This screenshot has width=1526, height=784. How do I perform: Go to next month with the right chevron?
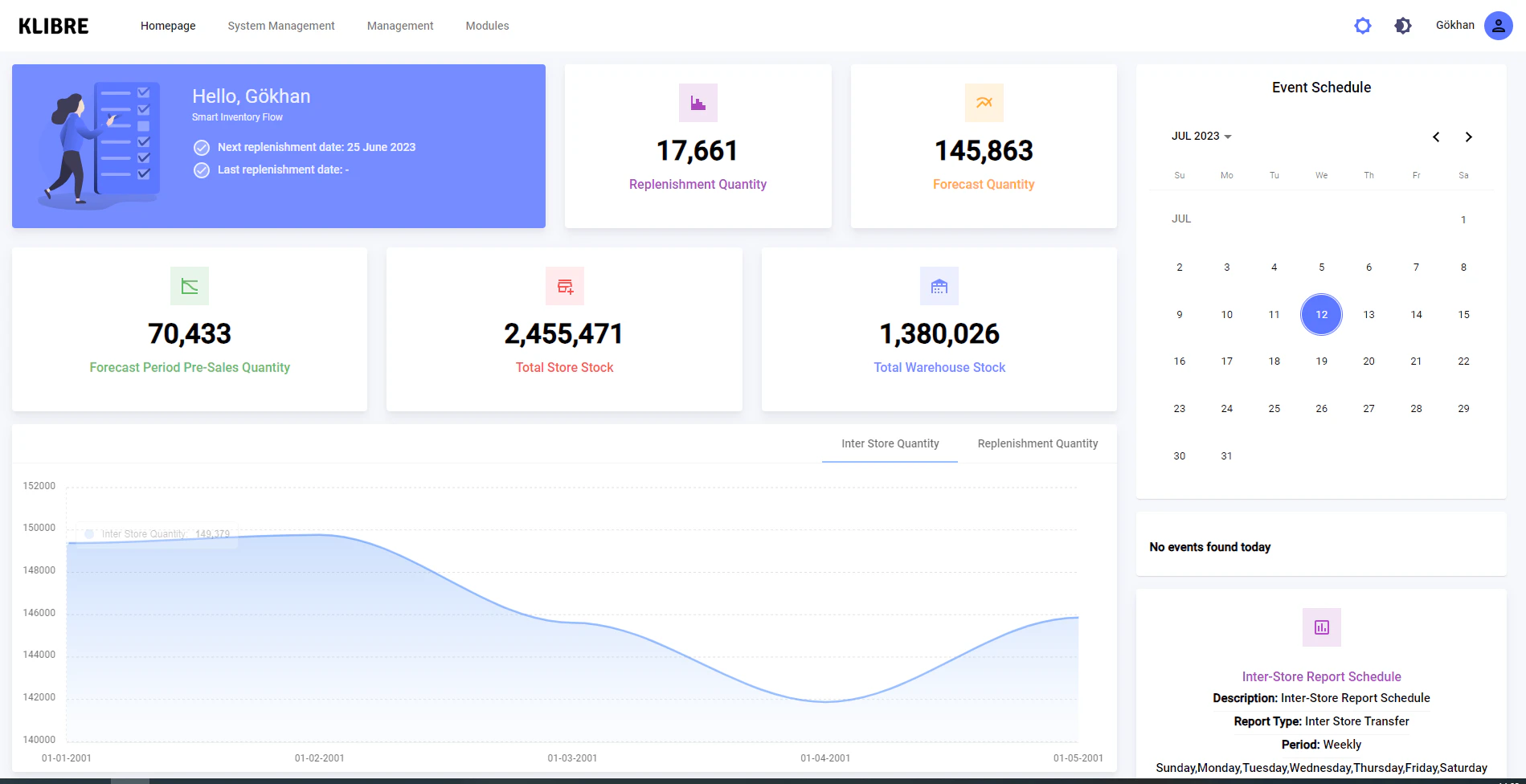[x=1469, y=137]
